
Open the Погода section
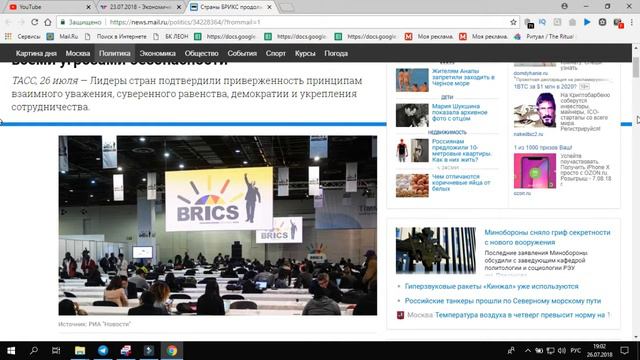[336, 53]
